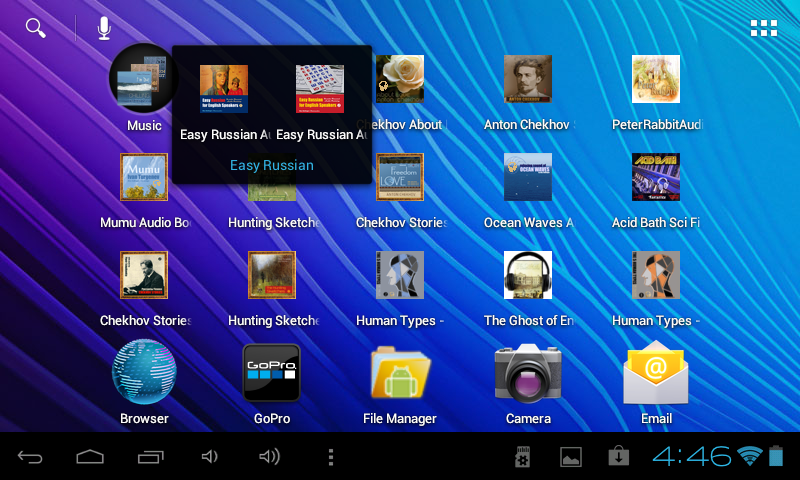This screenshot has height=480, width=800.
Task: Open orange Human Types audiobook
Action: point(656,275)
